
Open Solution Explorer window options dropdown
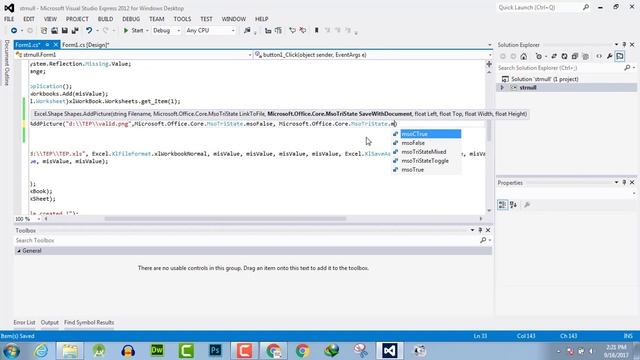616,44
